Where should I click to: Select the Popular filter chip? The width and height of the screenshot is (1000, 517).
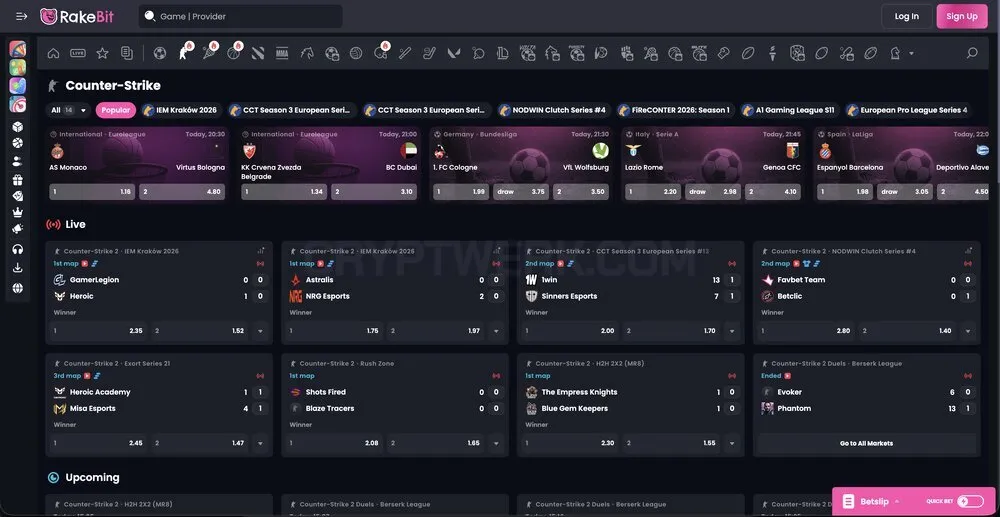(x=116, y=110)
